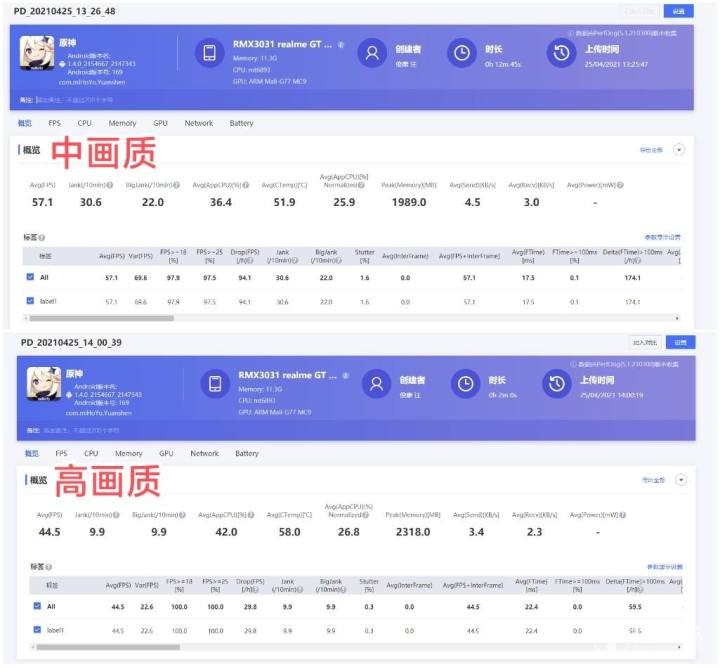Open the FPS tab in 14_00_39 report
The image size is (720, 667).
click(x=61, y=453)
